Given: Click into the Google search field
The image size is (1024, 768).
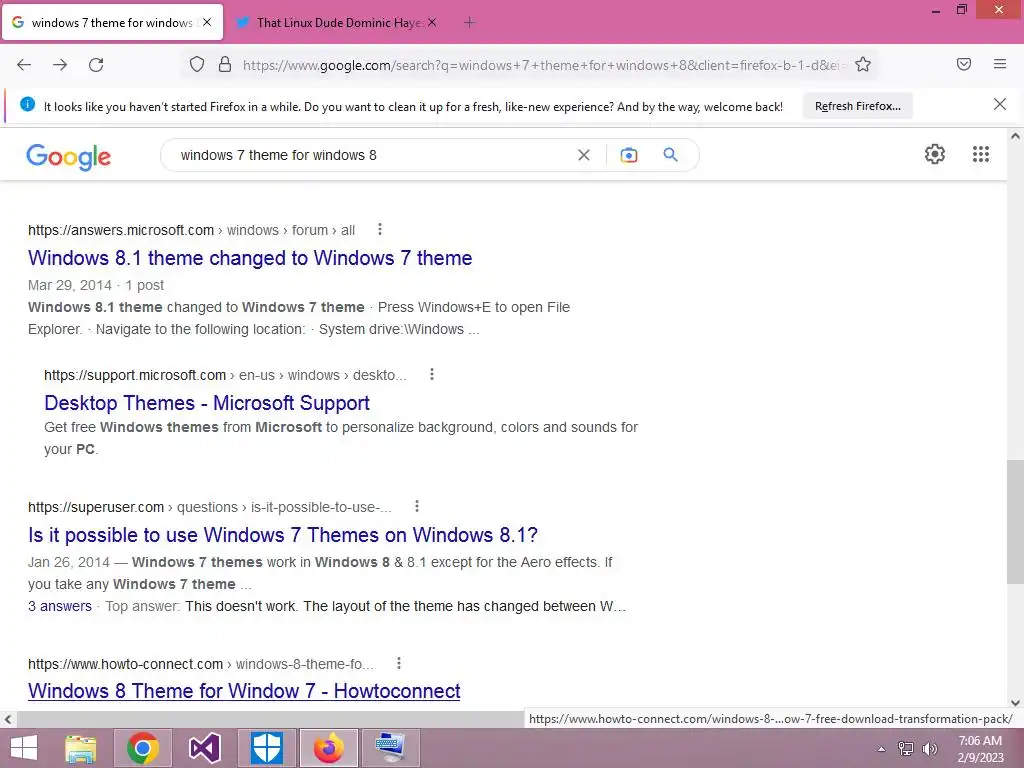Looking at the screenshot, I should 372,155.
